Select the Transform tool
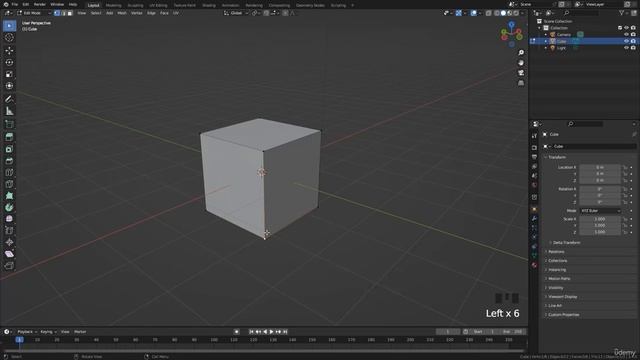The image size is (640, 360). click(x=9, y=86)
